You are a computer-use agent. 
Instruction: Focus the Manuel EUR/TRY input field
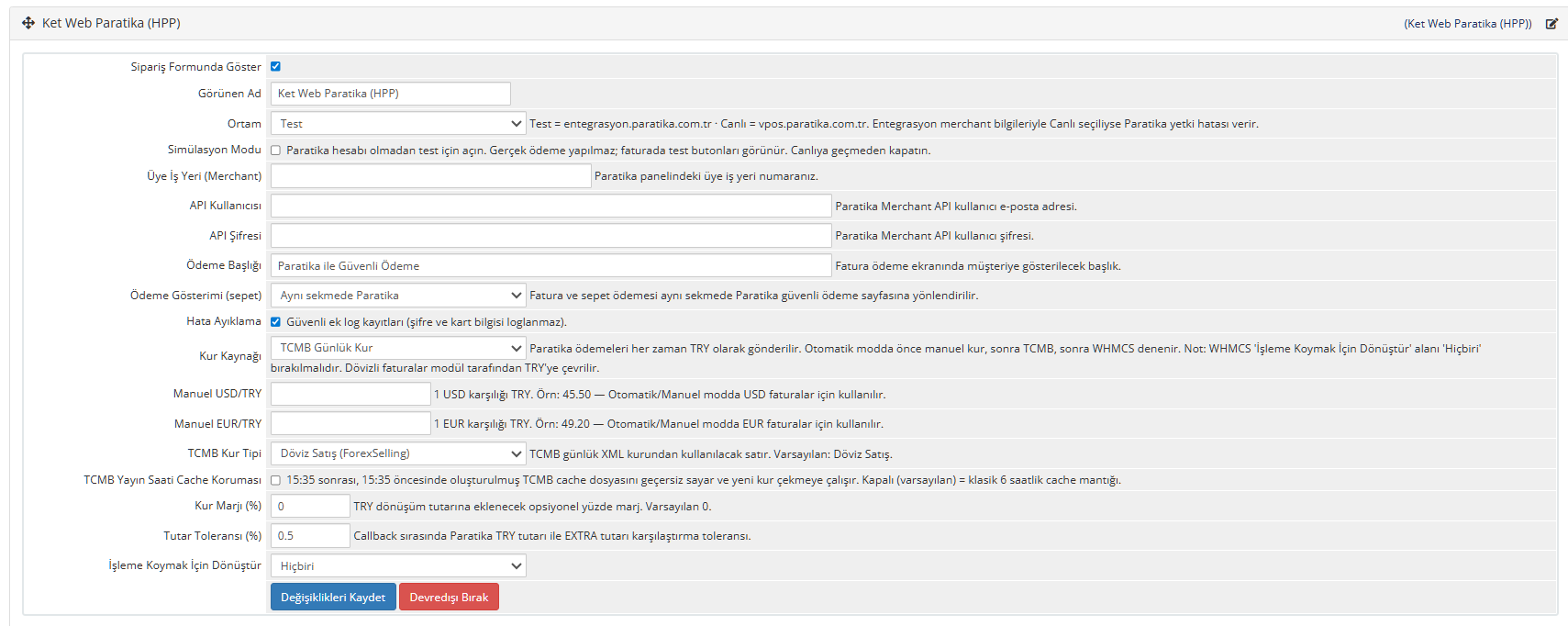(x=350, y=423)
